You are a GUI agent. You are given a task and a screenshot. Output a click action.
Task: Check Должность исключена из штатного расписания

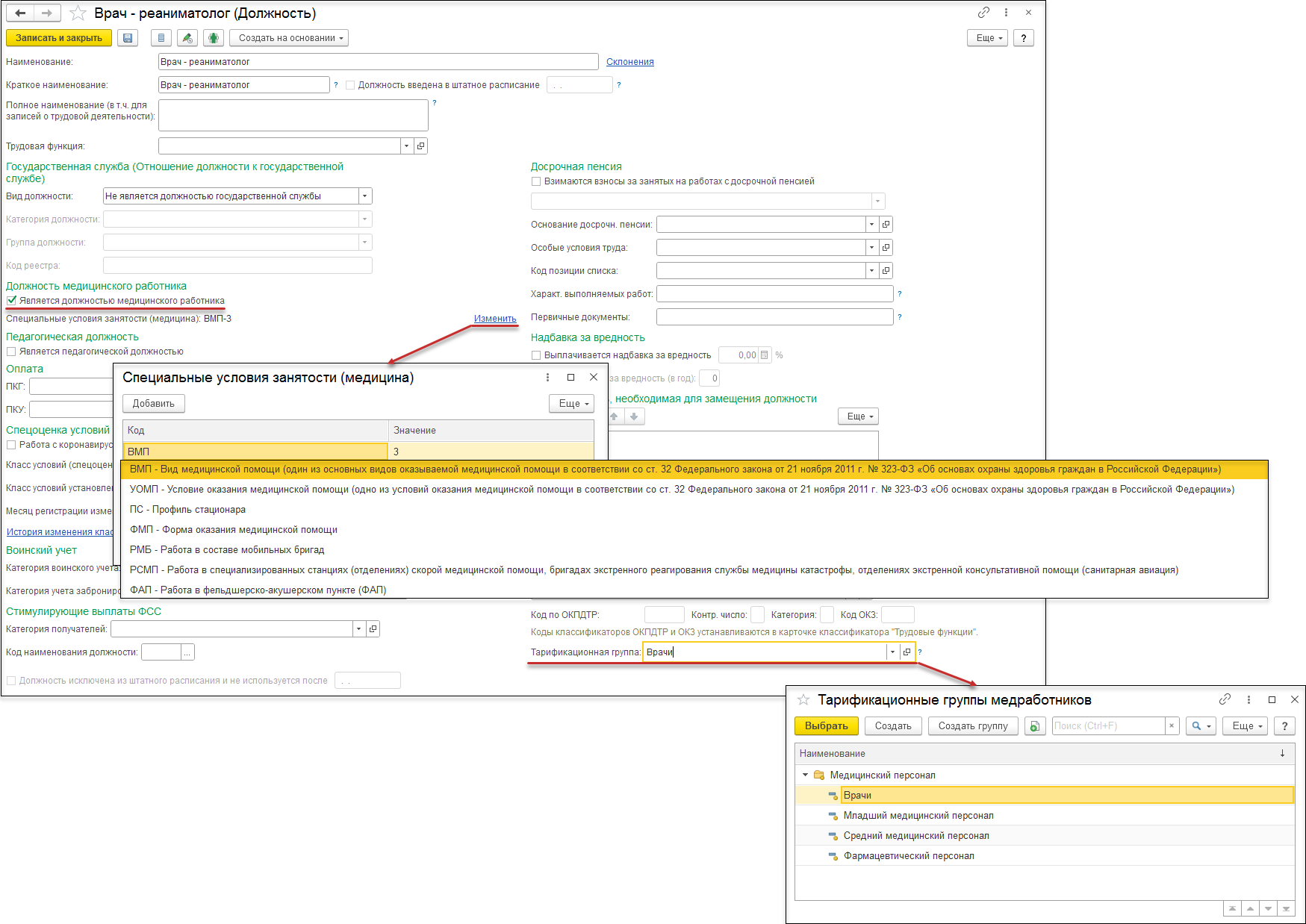coord(11,681)
